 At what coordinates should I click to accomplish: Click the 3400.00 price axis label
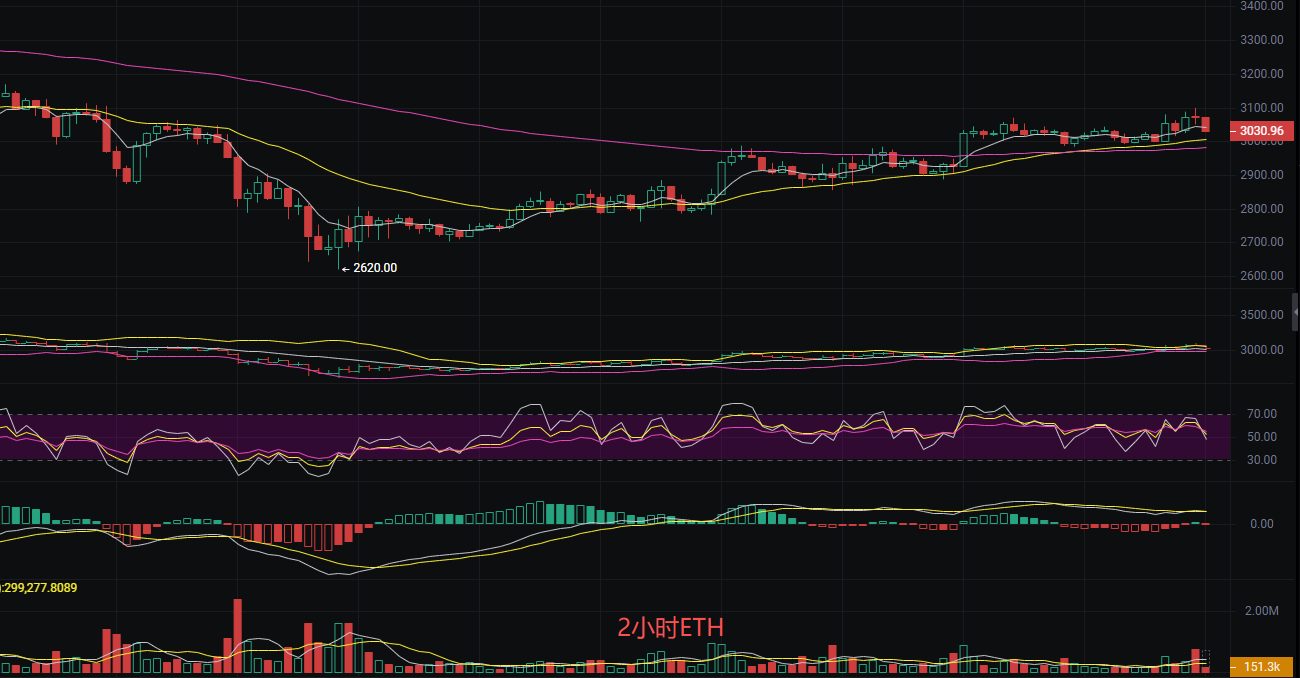1261,6
